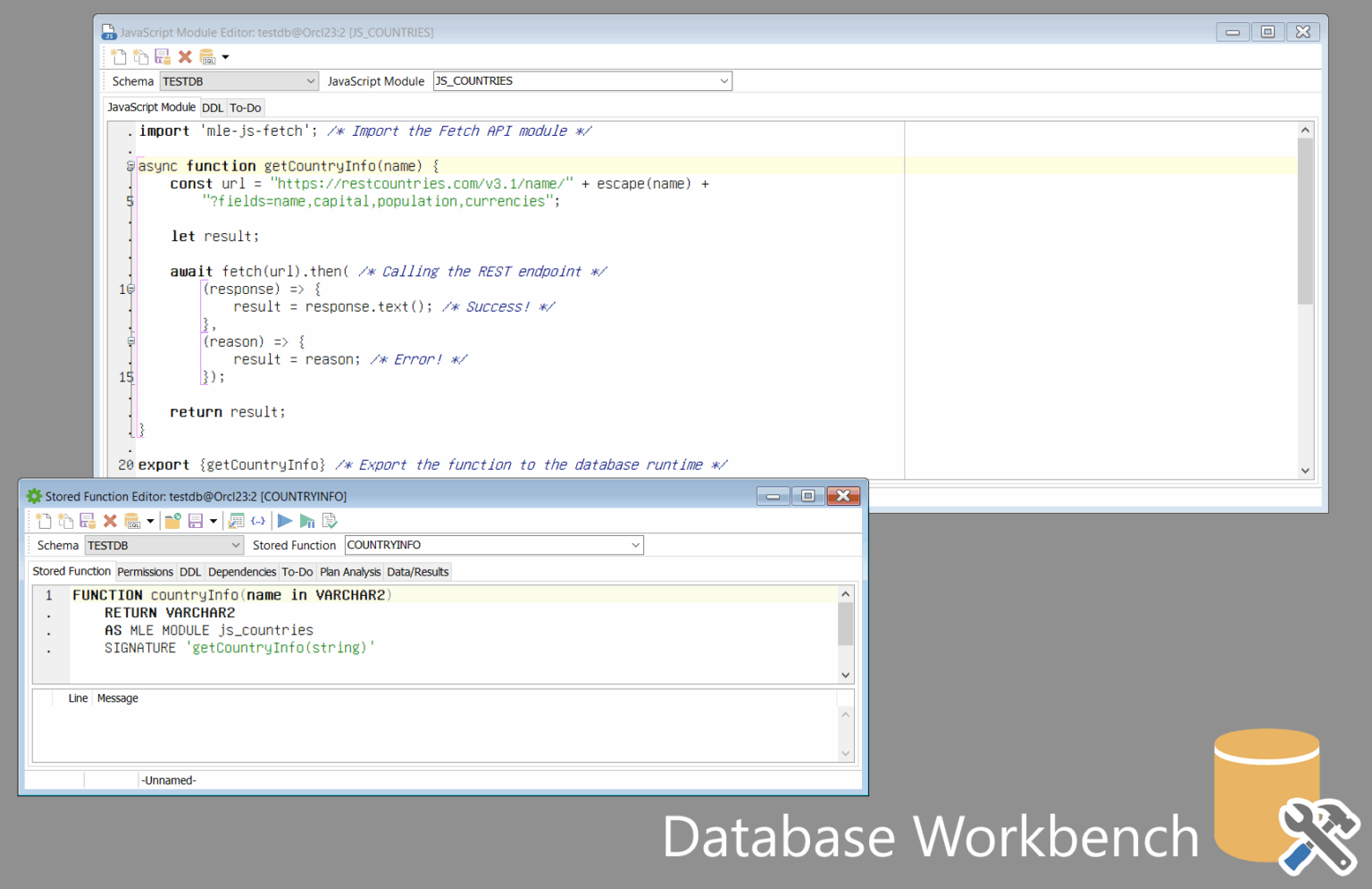Create a new JavaScript module
Screen dimensions: 1372x889
[x=119, y=56]
